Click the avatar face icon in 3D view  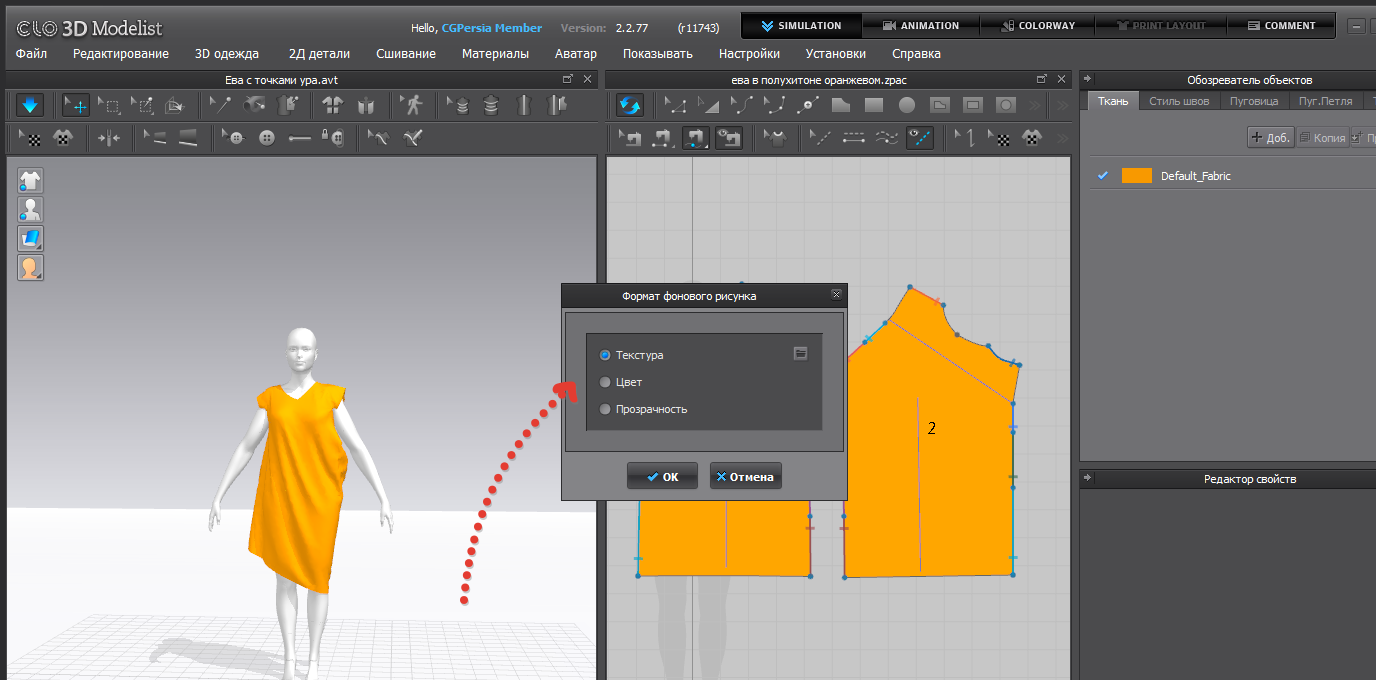(30, 267)
